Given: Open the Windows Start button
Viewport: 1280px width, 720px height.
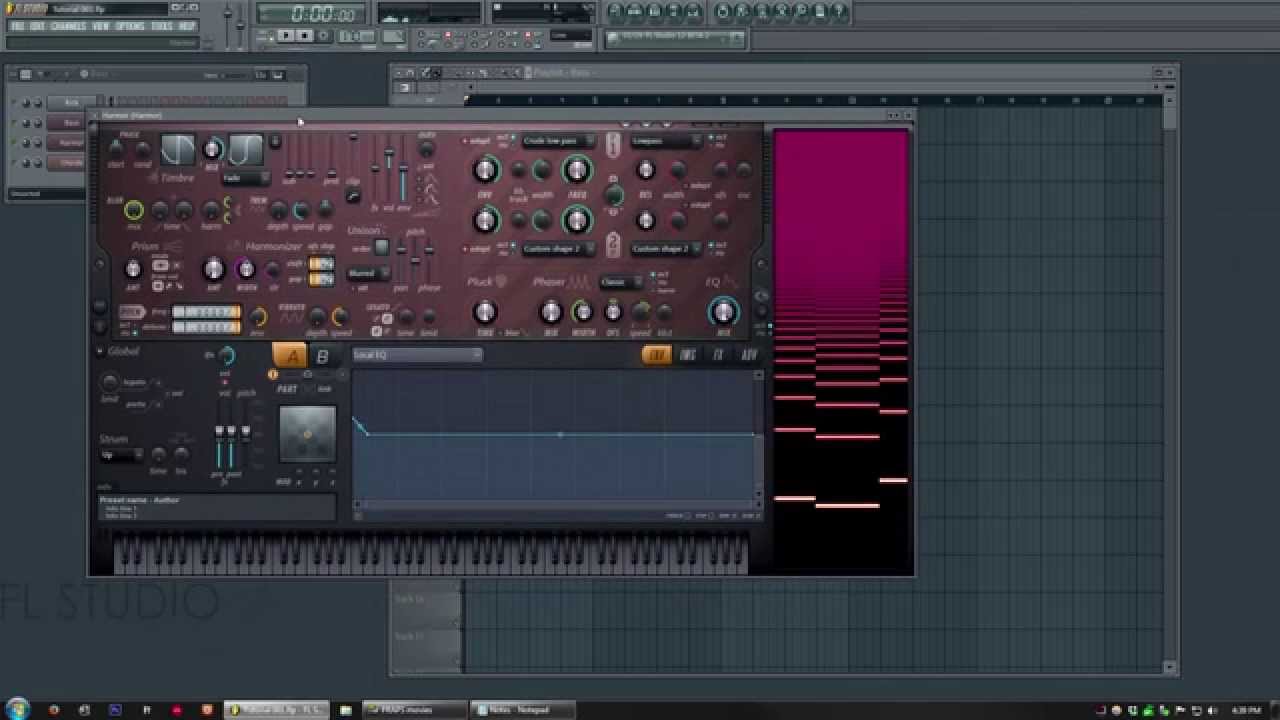Looking at the screenshot, I should tap(17, 709).
